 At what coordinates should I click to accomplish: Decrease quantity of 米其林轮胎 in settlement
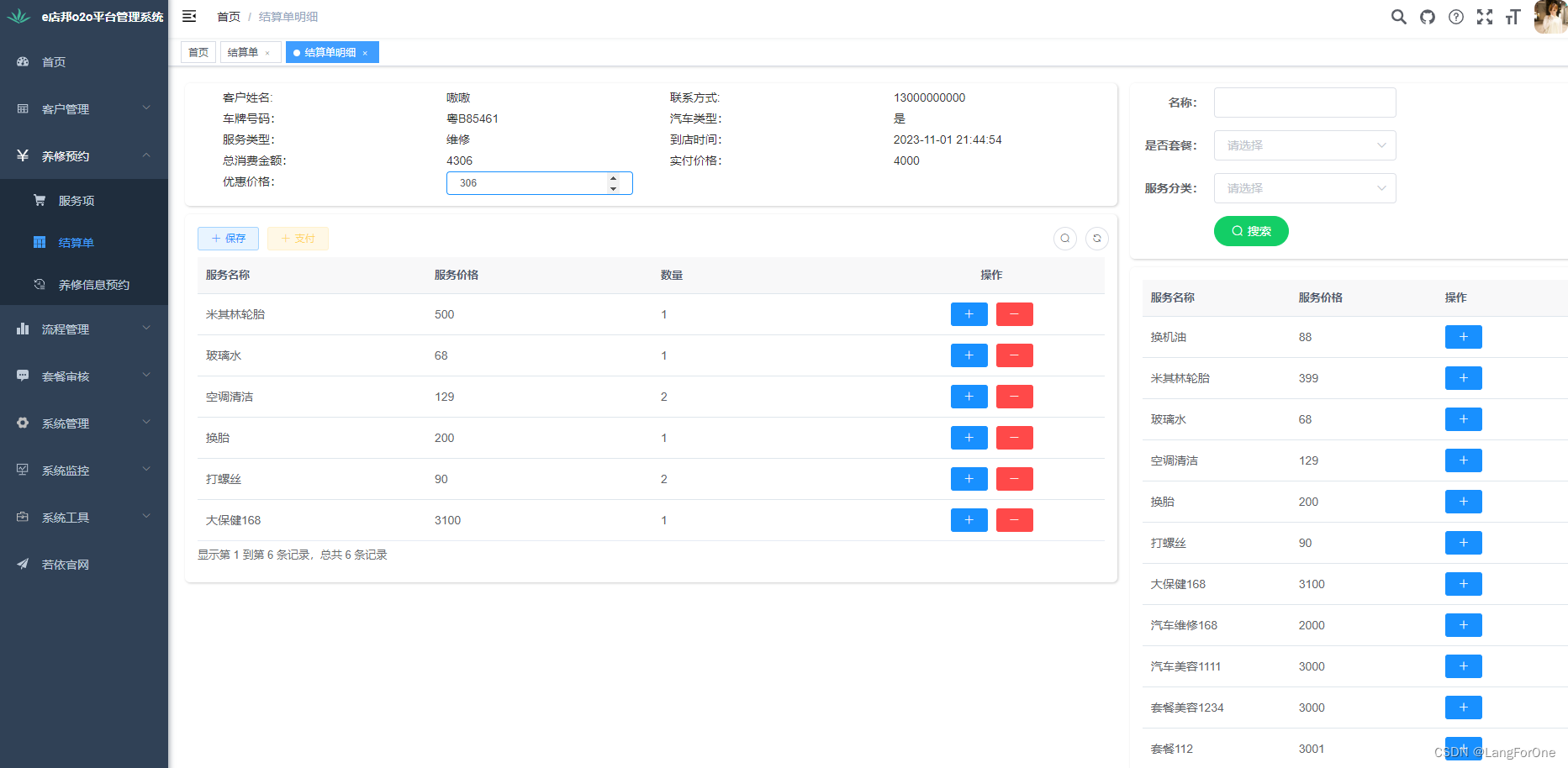pos(1015,314)
